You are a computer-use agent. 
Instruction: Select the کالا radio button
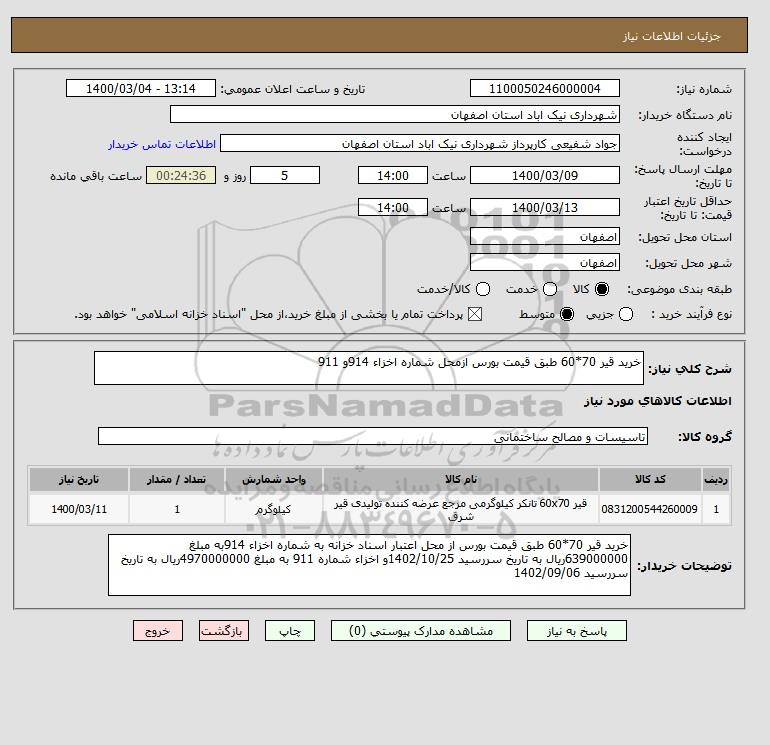[x=602, y=289]
